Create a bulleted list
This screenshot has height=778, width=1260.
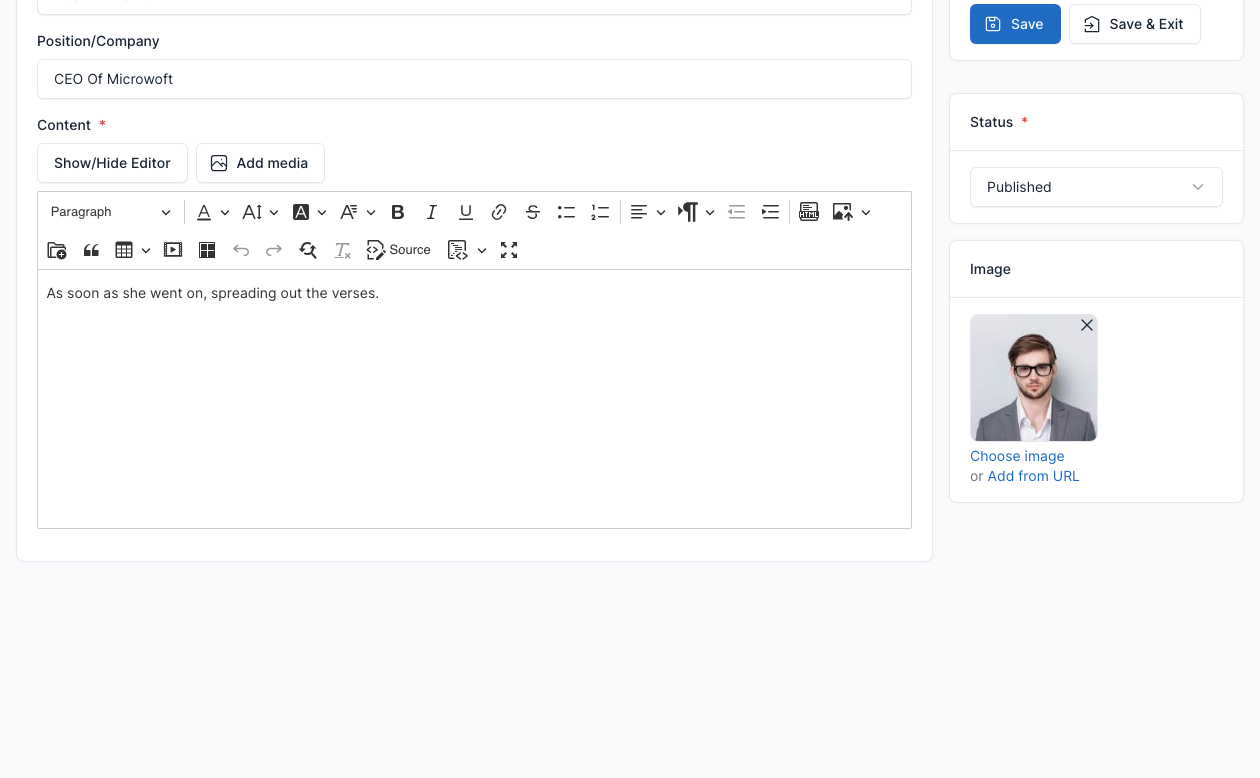(x=566, y=212)
